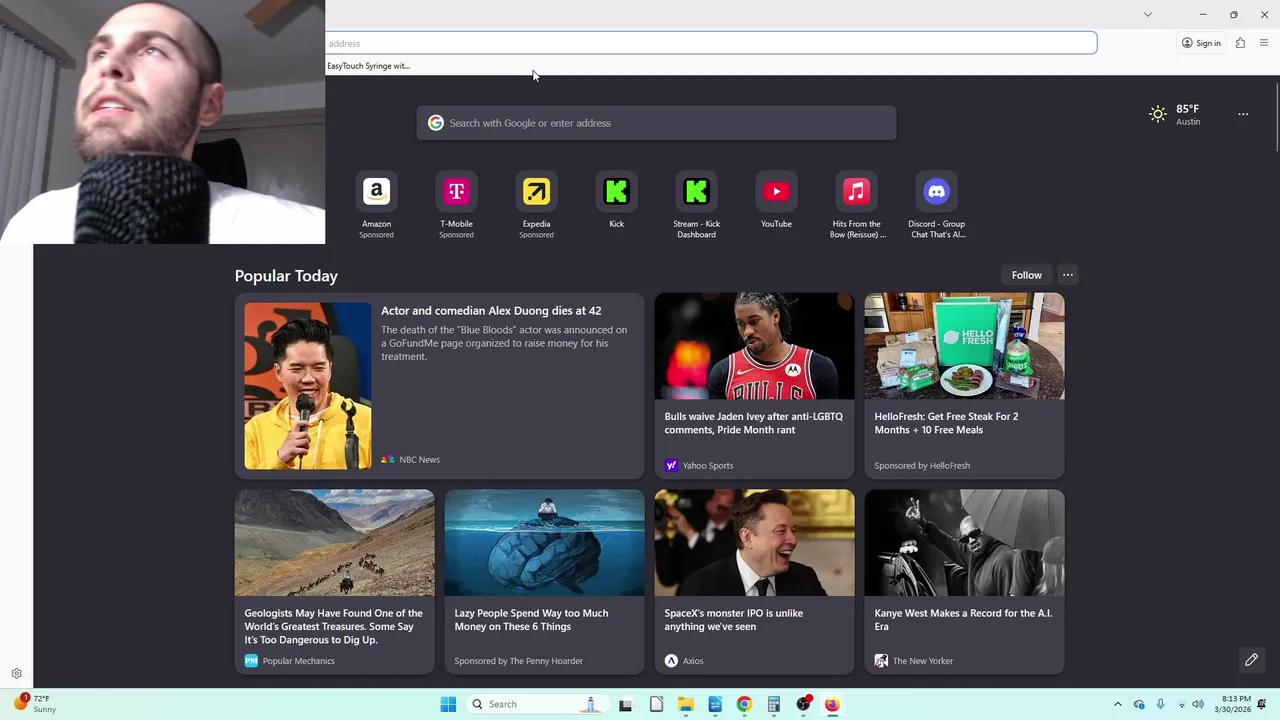Open the Kick shortcut tile
This screenshot has width=1280, height=720.
click(x=616, y=200)
